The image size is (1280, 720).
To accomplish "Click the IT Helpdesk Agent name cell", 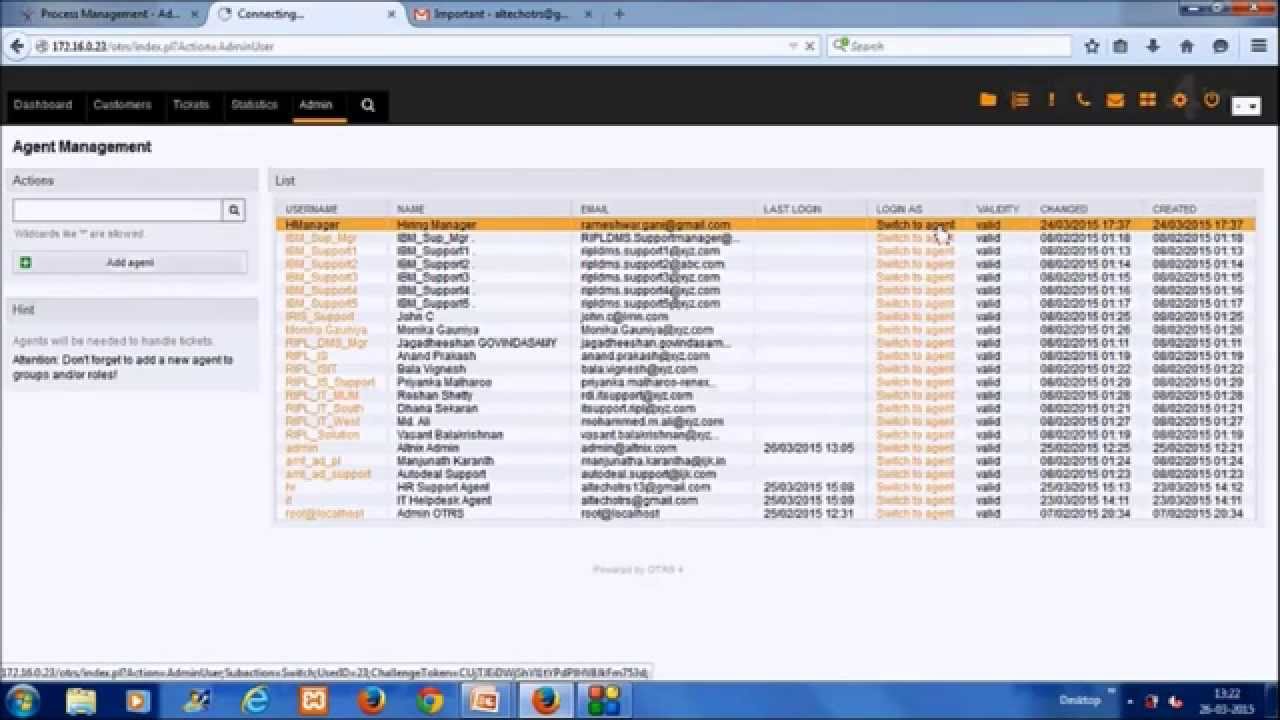I will click(444, 500).
